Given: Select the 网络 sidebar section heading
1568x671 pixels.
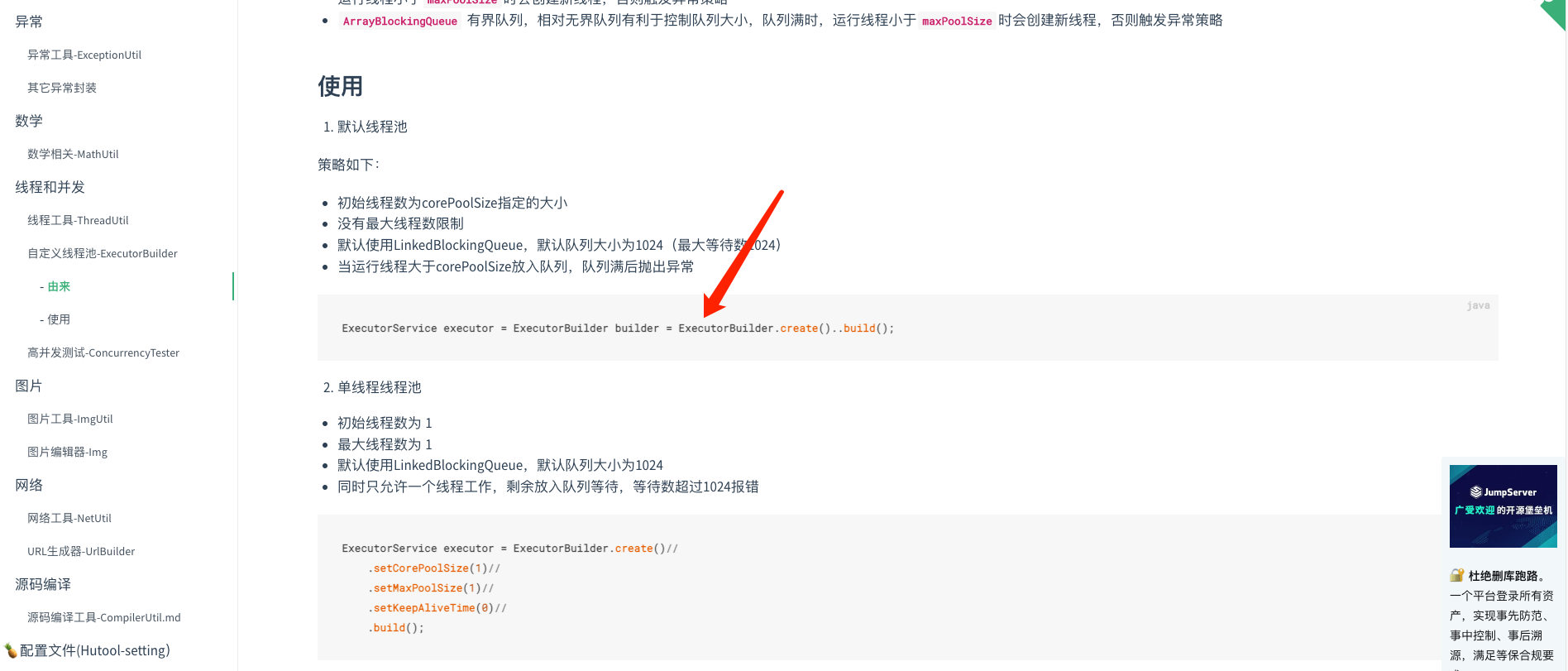Looking at the screenshot, I should (x=29, y=485).
